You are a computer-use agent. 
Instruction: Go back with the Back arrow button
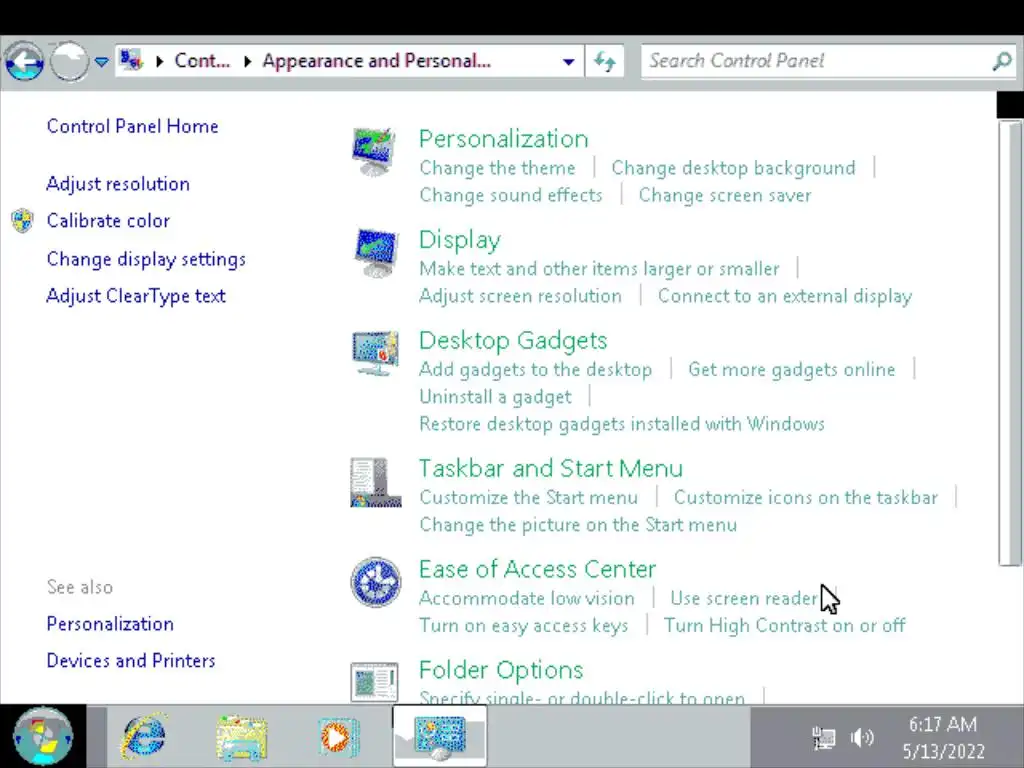[x=24, y=62]
